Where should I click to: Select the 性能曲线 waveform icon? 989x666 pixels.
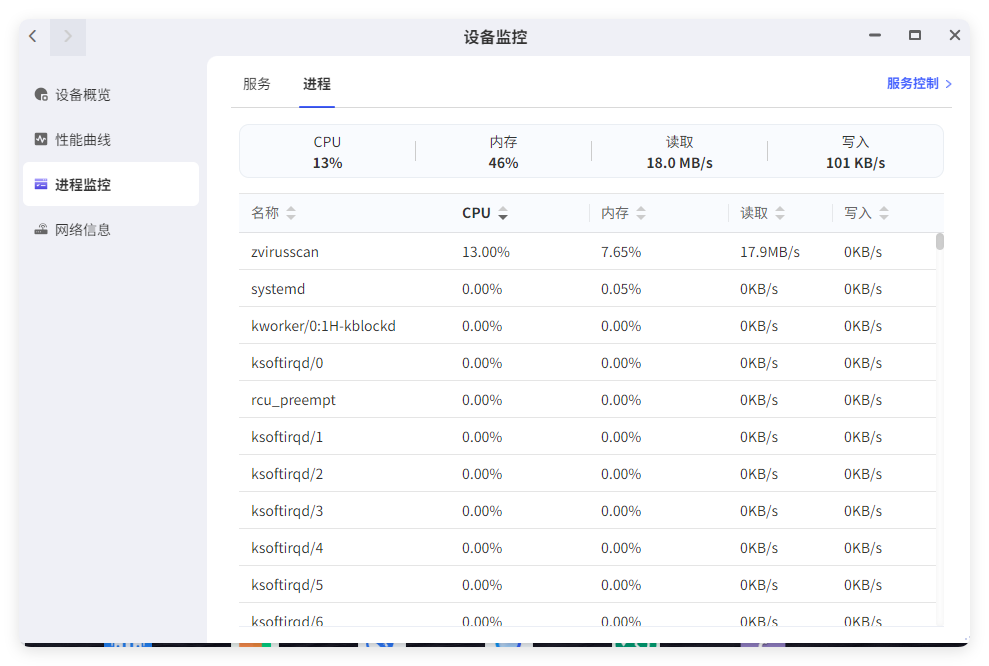pos(40,139)
